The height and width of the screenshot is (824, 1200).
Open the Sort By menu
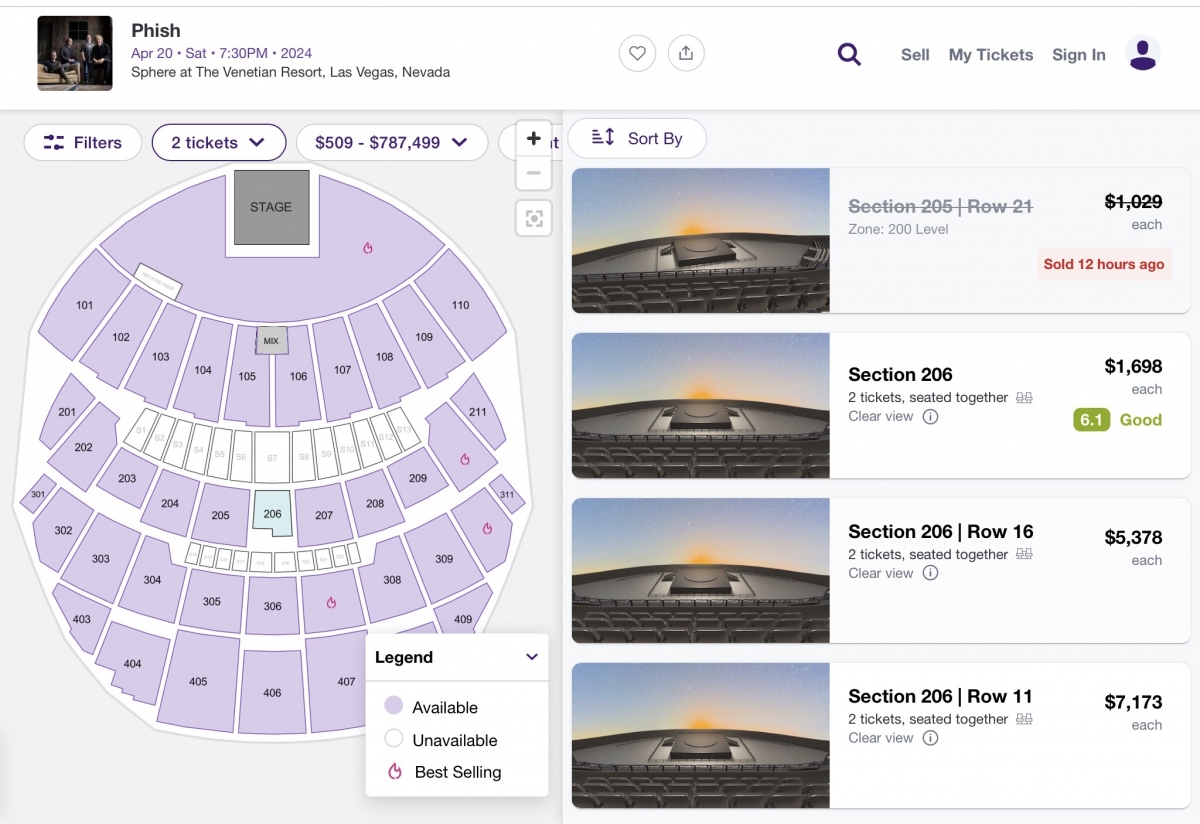637,138
